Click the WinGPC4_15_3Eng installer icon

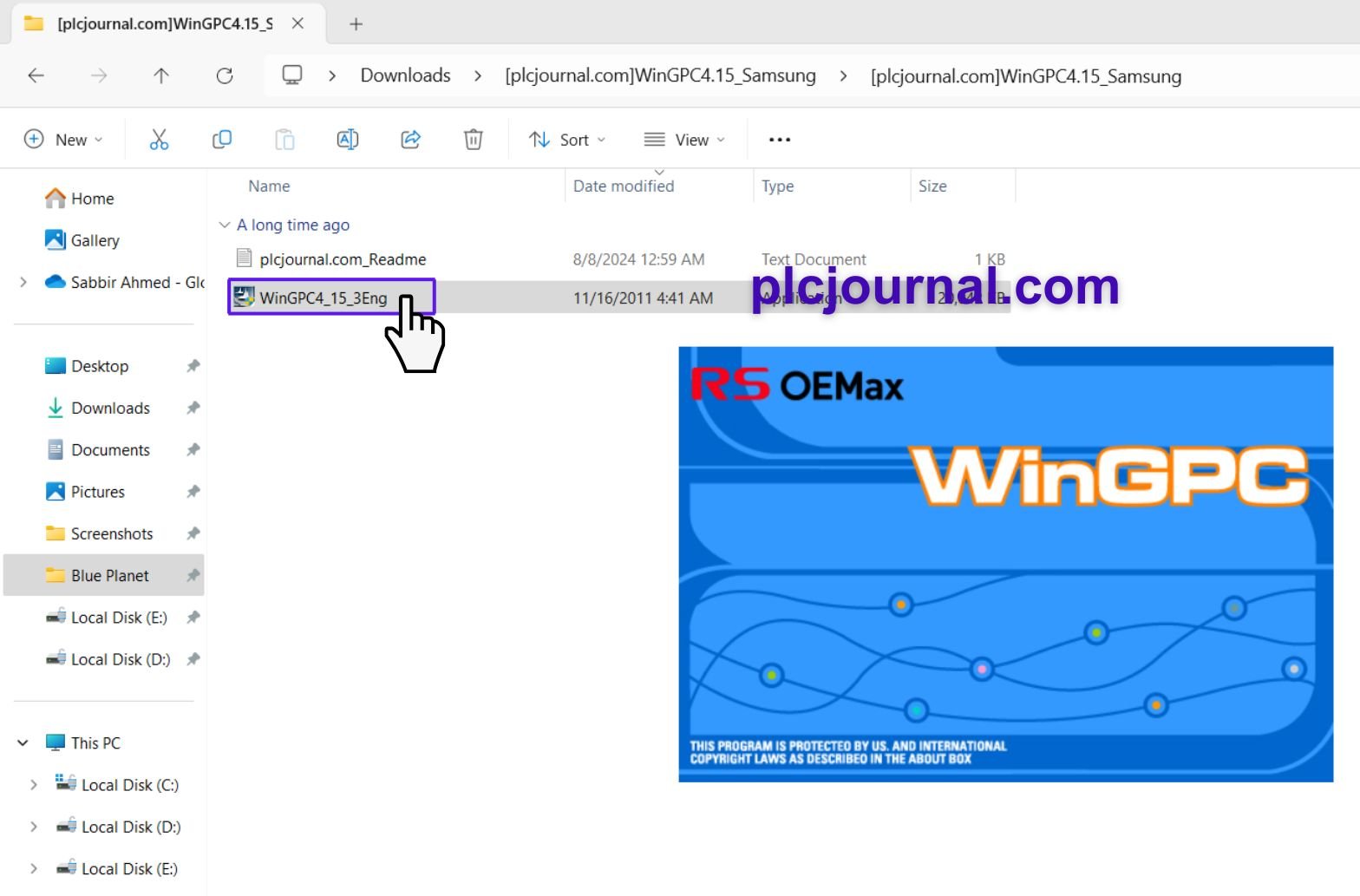click(x=244, y=298)
